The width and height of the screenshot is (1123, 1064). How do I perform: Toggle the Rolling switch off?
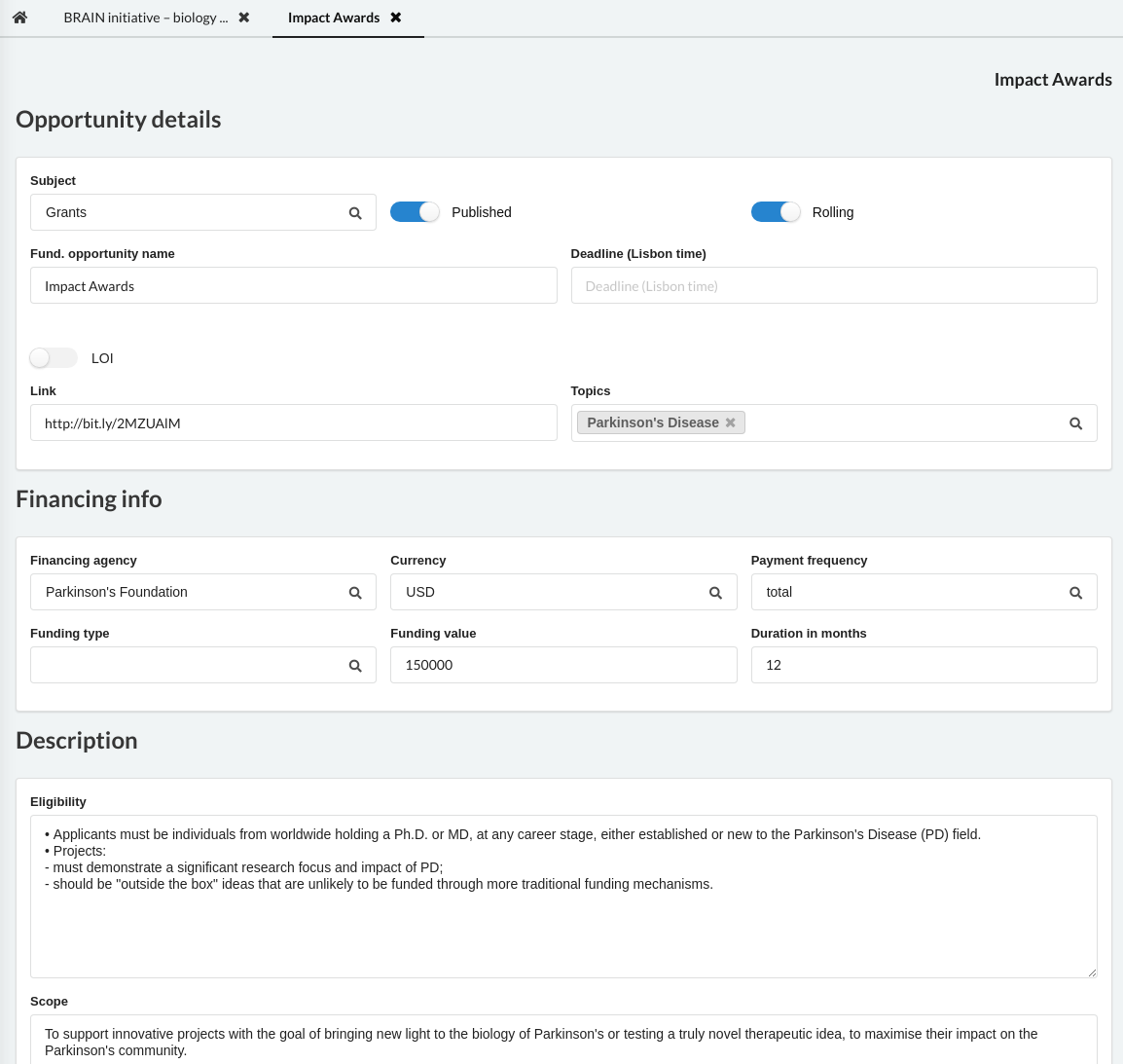point(776,212)
